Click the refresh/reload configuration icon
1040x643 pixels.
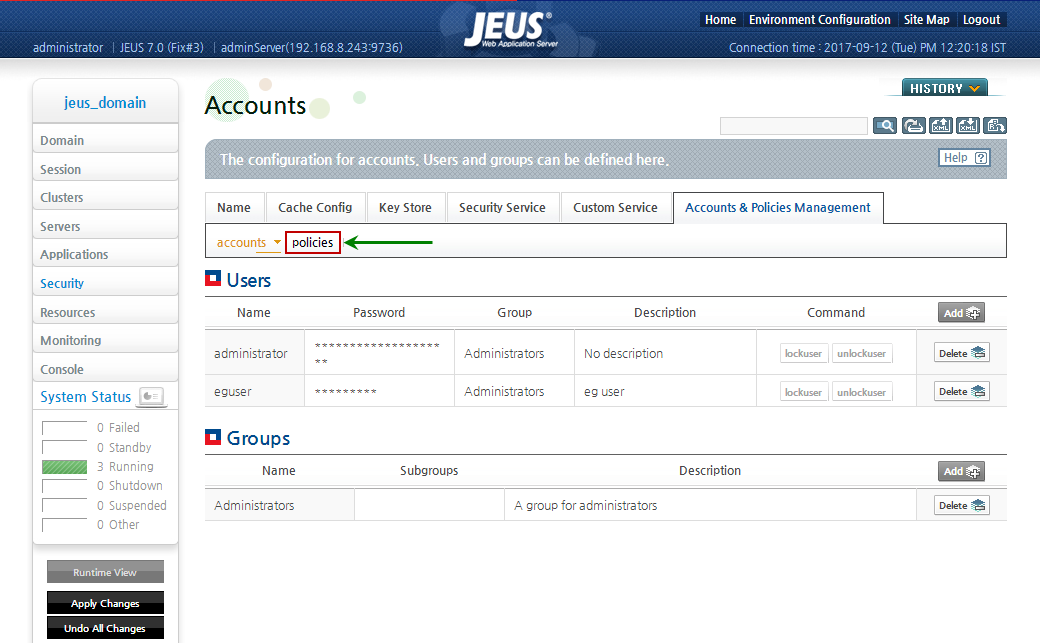pyautogui.click(x=913, y=125)
